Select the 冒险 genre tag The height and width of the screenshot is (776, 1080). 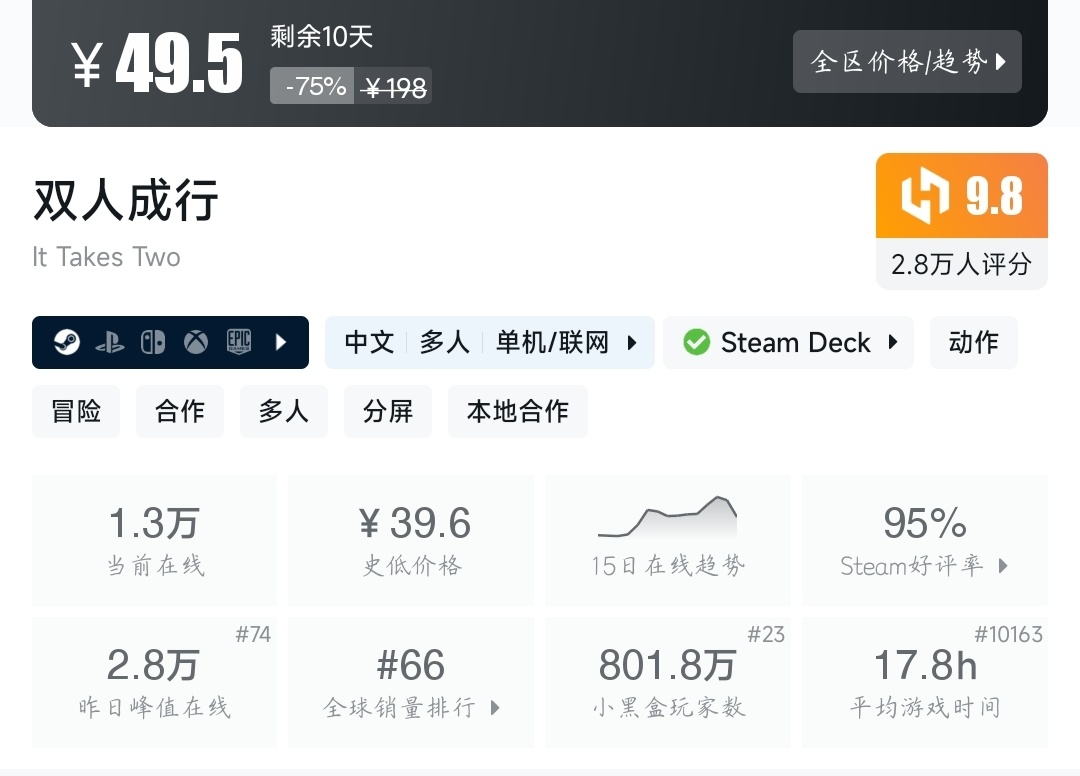(x=76, y=411)
